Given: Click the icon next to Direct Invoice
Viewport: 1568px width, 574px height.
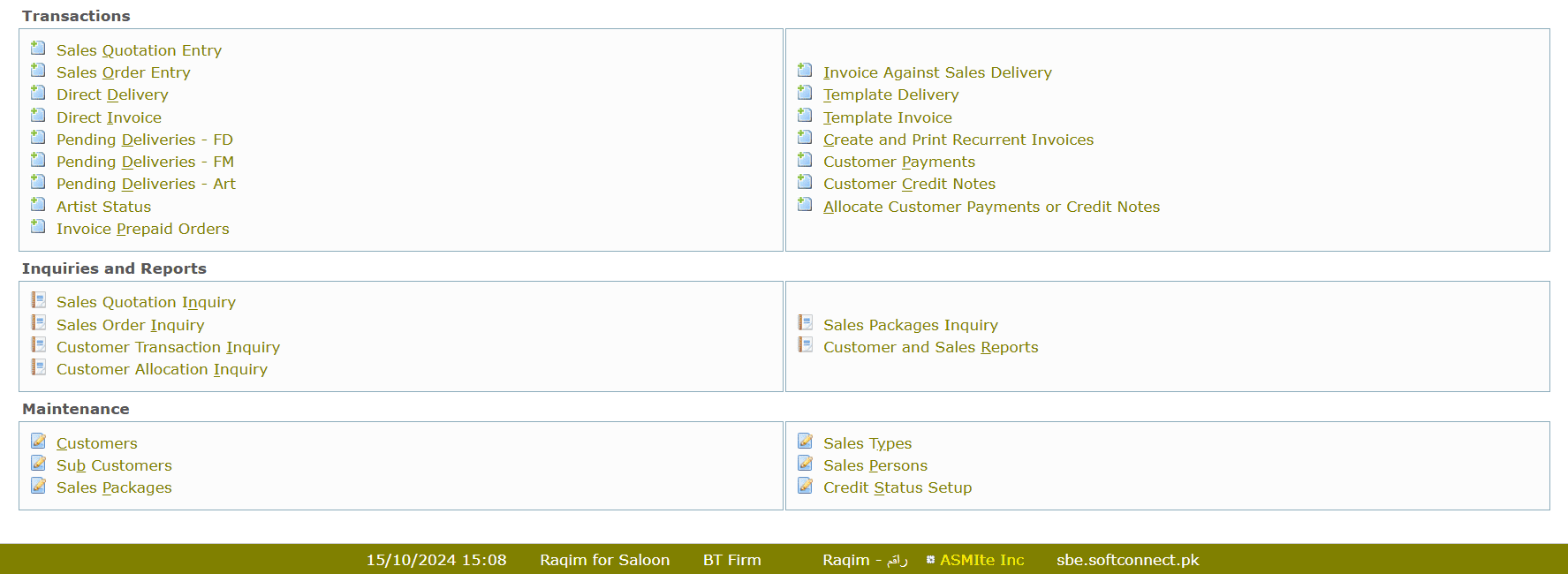Looking at the screenshot, I should (38, 116).
